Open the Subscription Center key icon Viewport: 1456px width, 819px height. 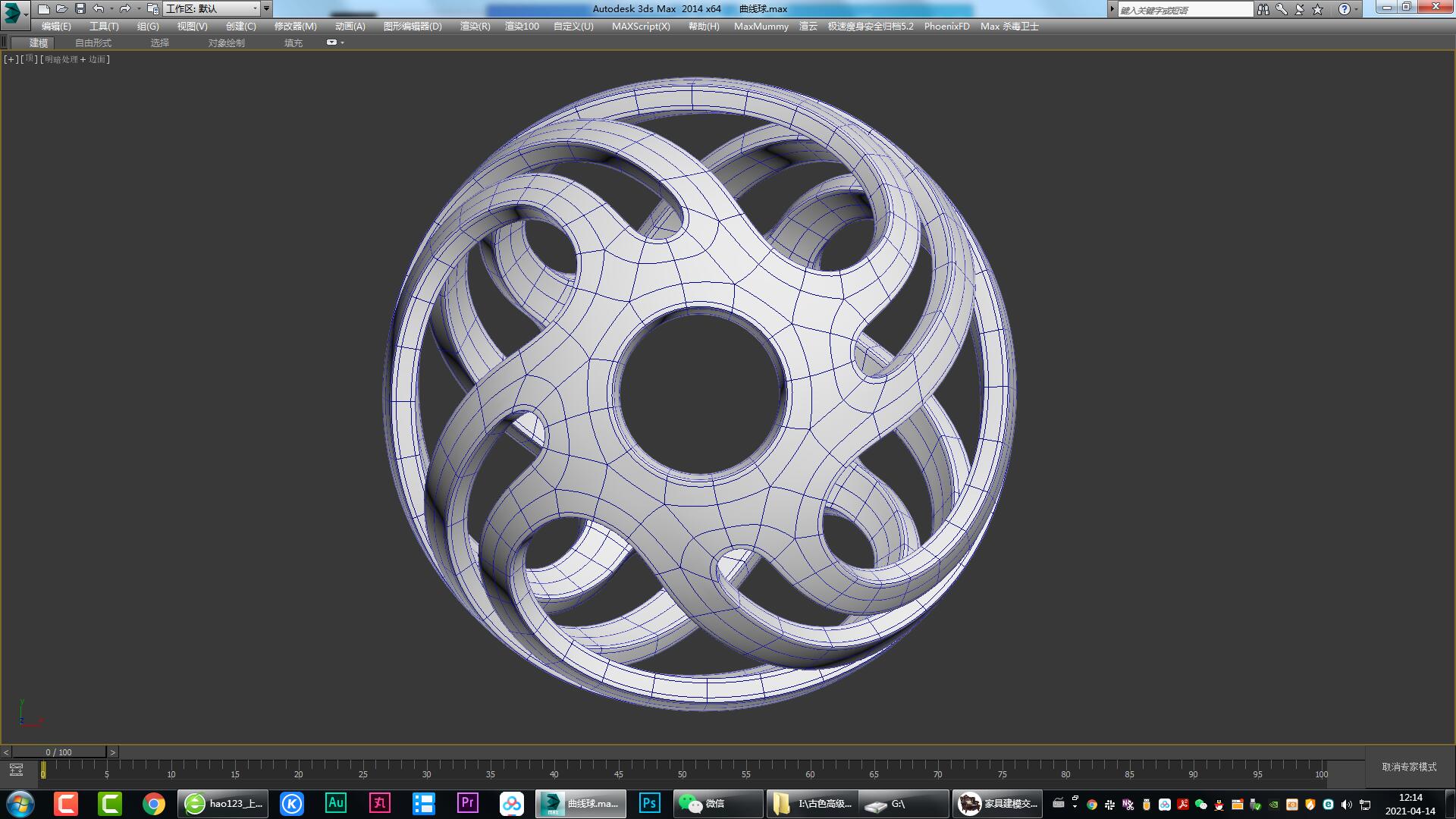1282,9
